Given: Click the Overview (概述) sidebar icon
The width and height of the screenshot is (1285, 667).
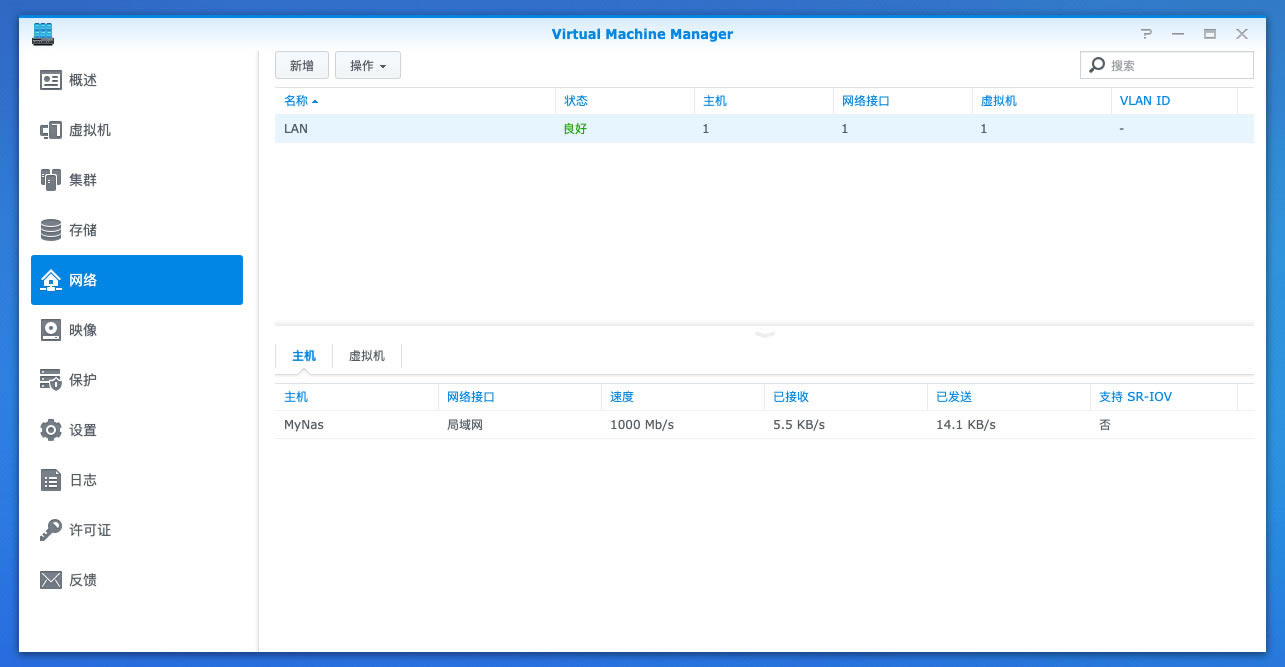Looking at the screenshot, I should tap(51, 80).
